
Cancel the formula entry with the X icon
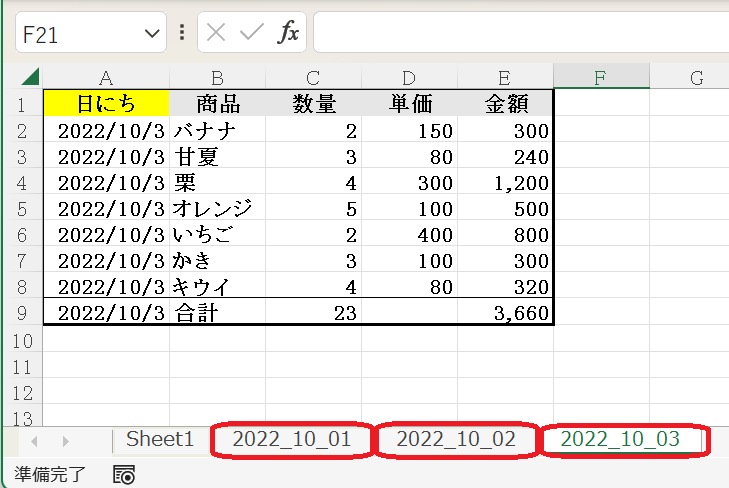pyautogui.click(x=216, y=33)
